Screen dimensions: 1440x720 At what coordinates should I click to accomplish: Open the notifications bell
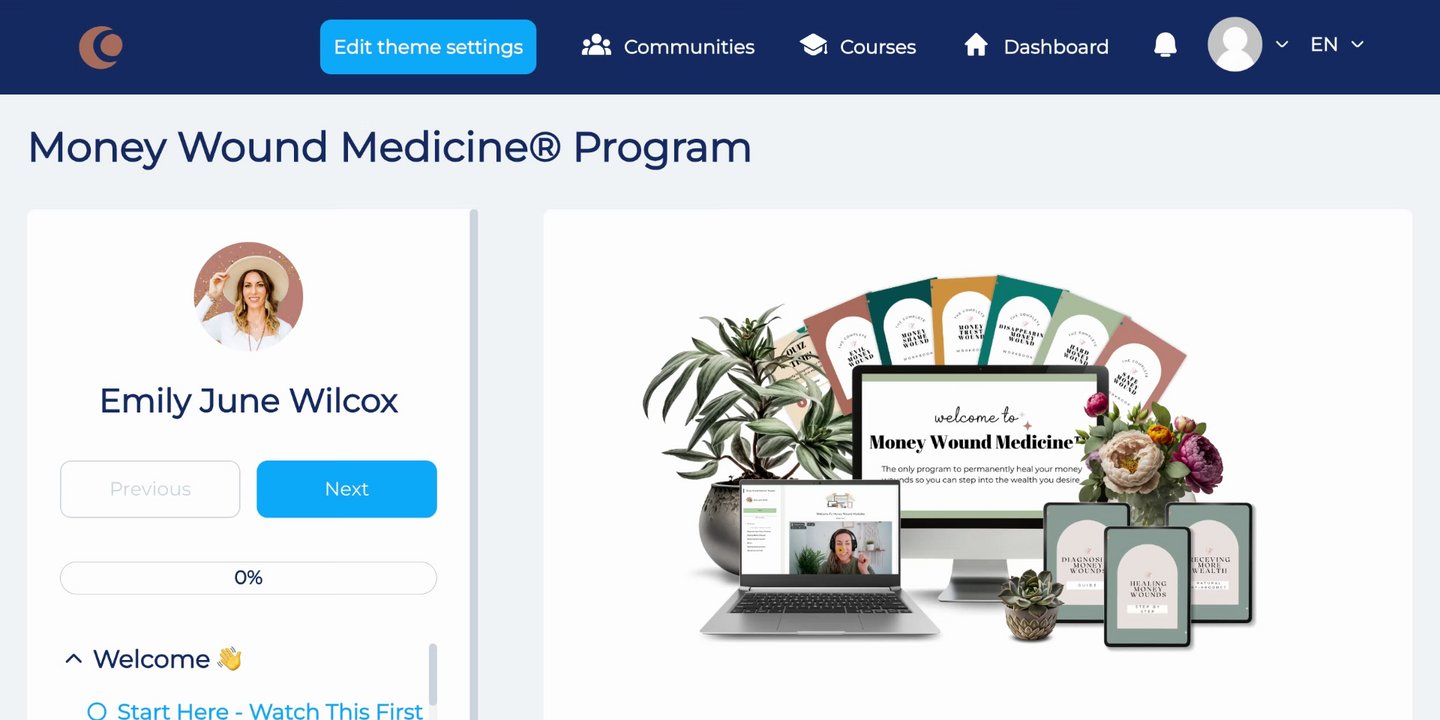pyautogui.click(x=1165, y=45)
